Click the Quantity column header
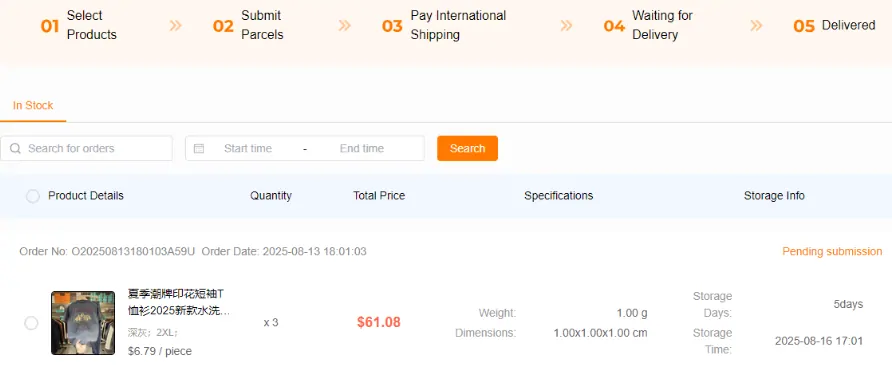Screen dimensions: 892x365 [271, 196]
